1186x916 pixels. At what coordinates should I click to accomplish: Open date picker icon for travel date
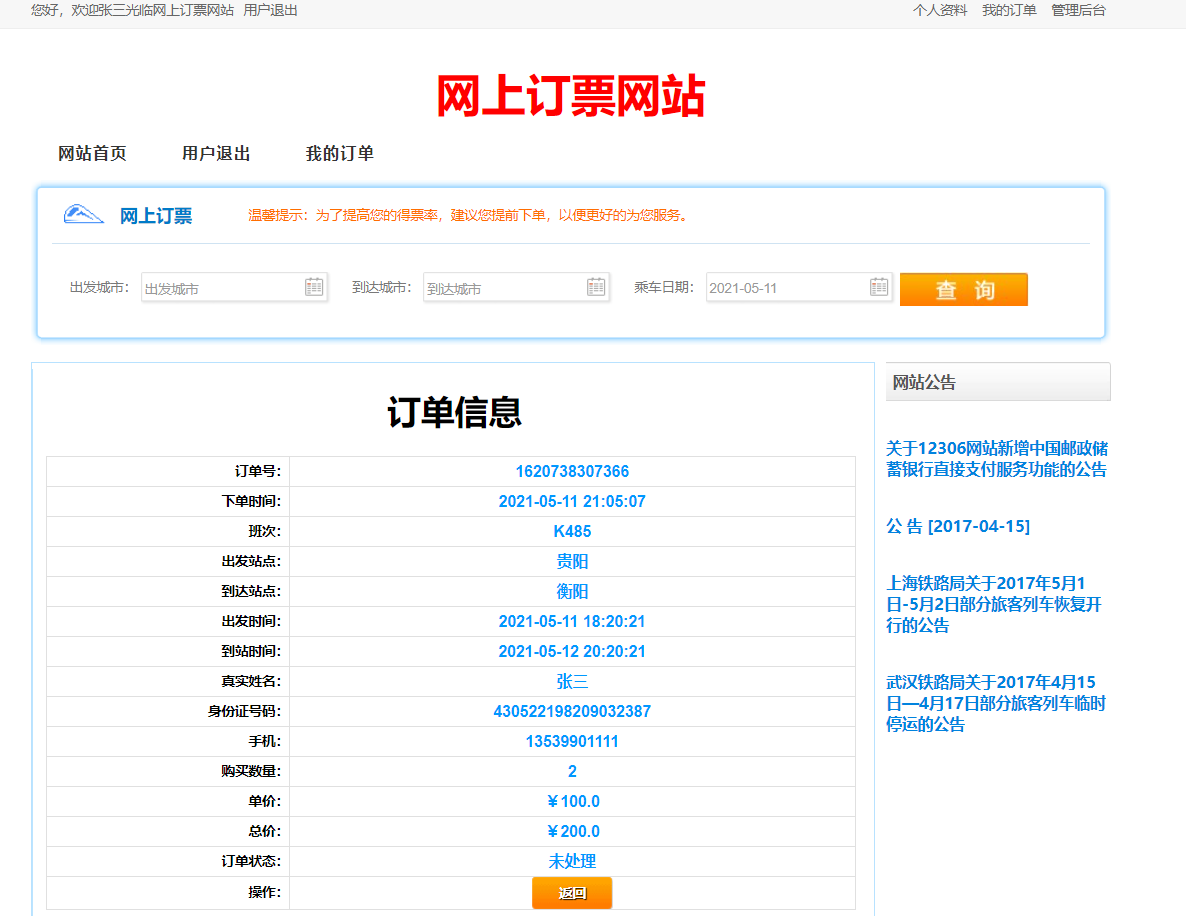pyautogui.click(x=879, y=287)
